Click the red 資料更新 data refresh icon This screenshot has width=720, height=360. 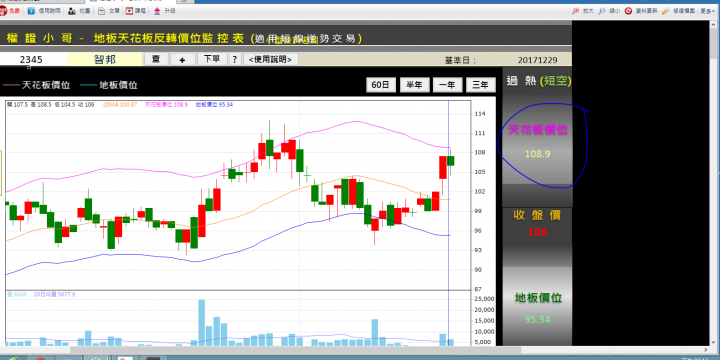click(628, 11)
